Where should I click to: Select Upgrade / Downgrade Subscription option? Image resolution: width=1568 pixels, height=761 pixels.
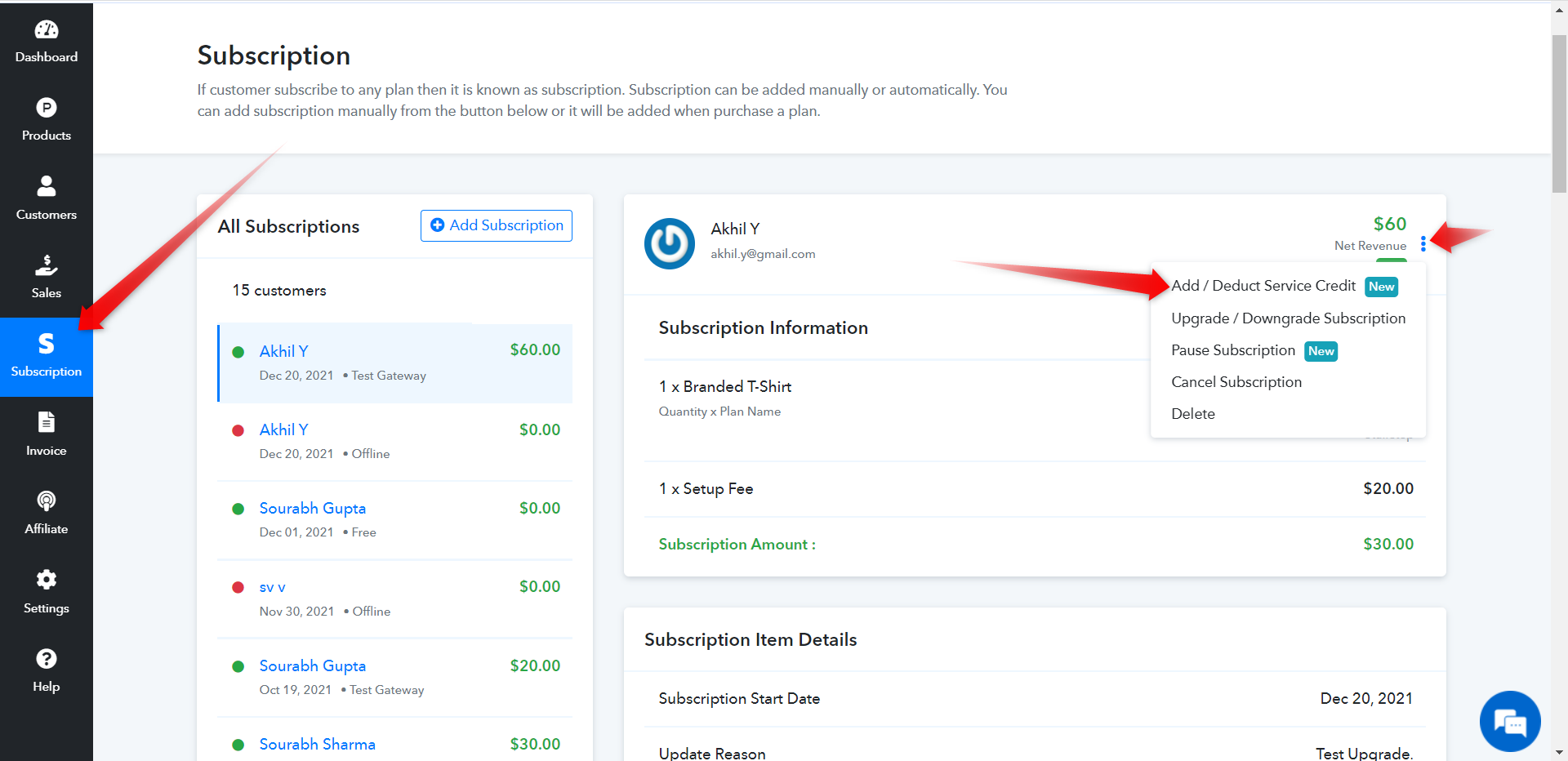point(1288,318)
